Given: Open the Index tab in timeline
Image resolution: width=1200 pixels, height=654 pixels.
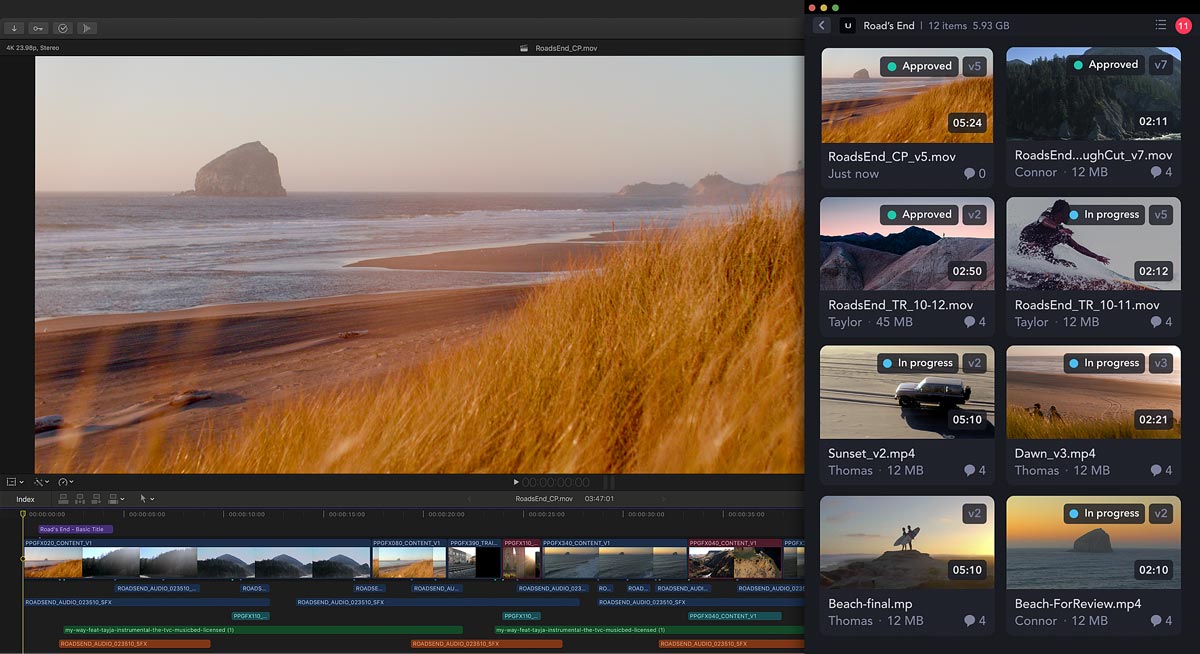Looking at the screenshot, I should [25, 499].
